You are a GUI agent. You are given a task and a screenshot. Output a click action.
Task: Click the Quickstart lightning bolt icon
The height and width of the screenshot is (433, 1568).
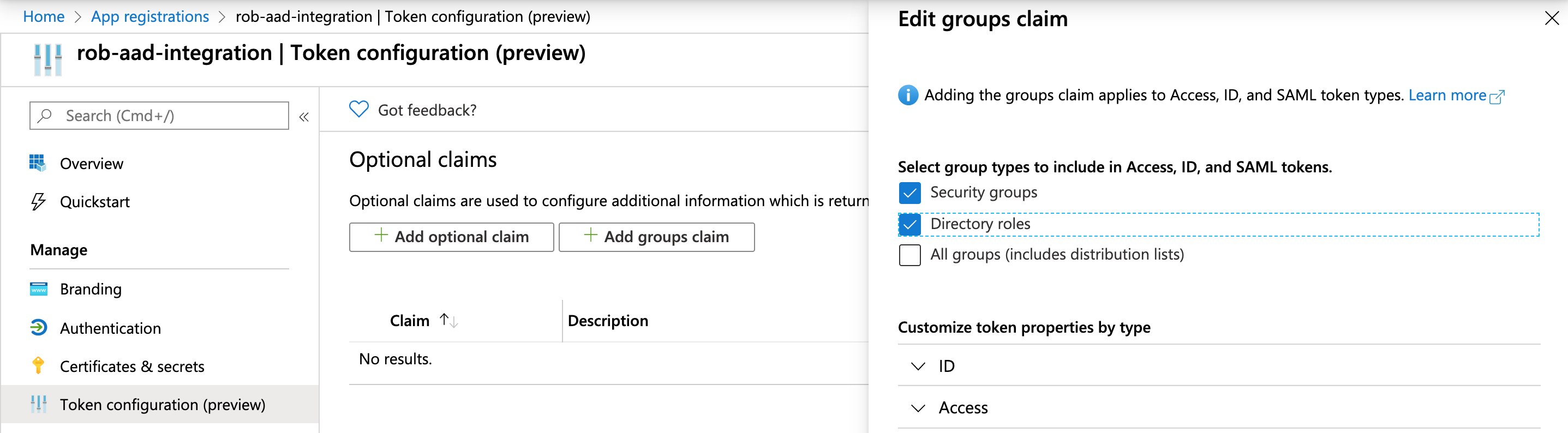[x=38, y=201]
